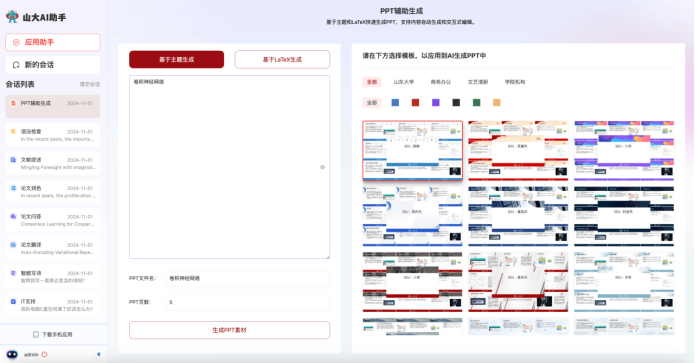The height and width of the screenshot is (363, 695).
Task: Click the PPT文件名 input field
Action: (x=247, y=278)
